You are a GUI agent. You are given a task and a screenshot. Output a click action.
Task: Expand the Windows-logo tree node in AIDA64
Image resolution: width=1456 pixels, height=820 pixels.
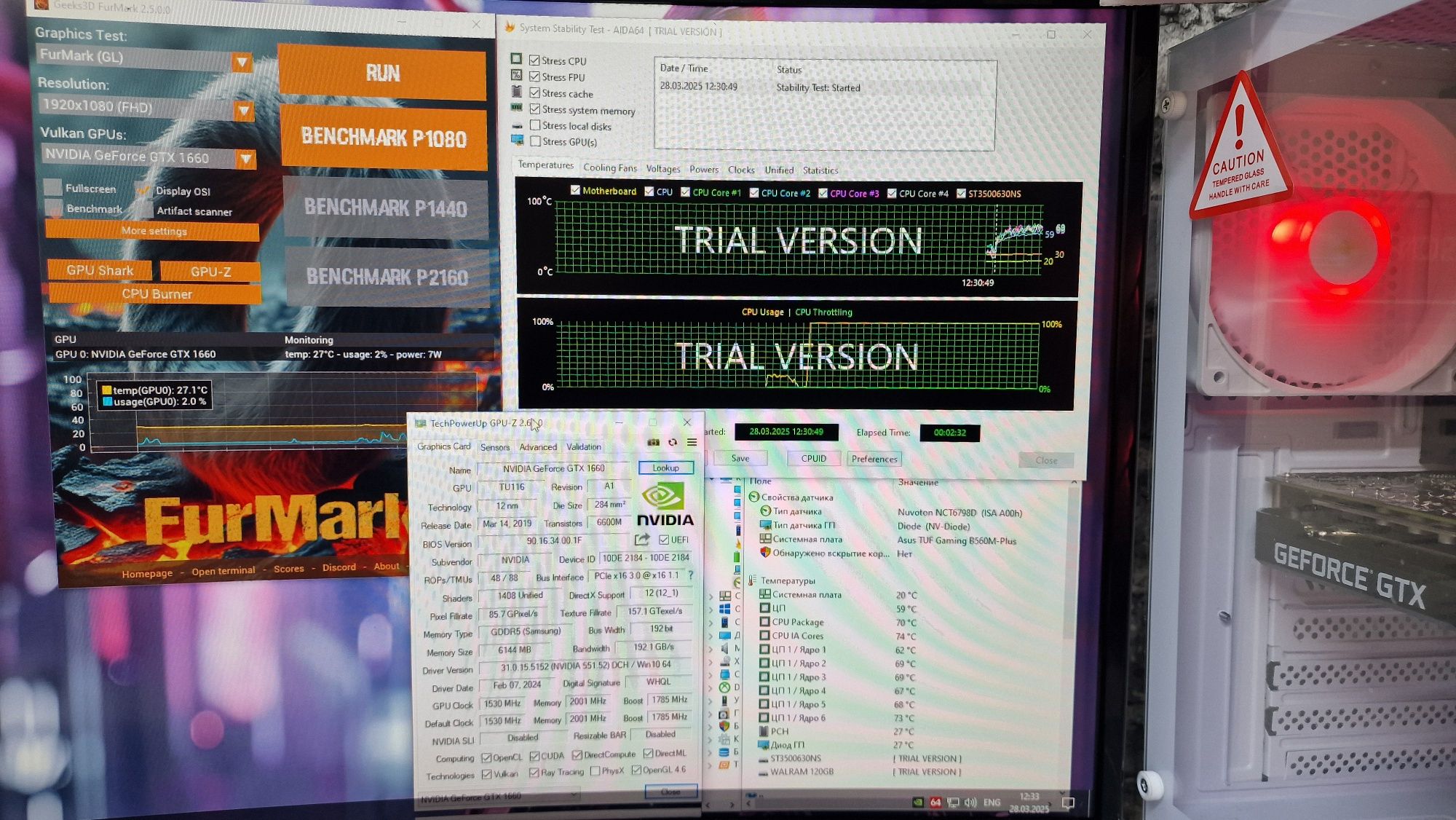(x=711, y=609)
